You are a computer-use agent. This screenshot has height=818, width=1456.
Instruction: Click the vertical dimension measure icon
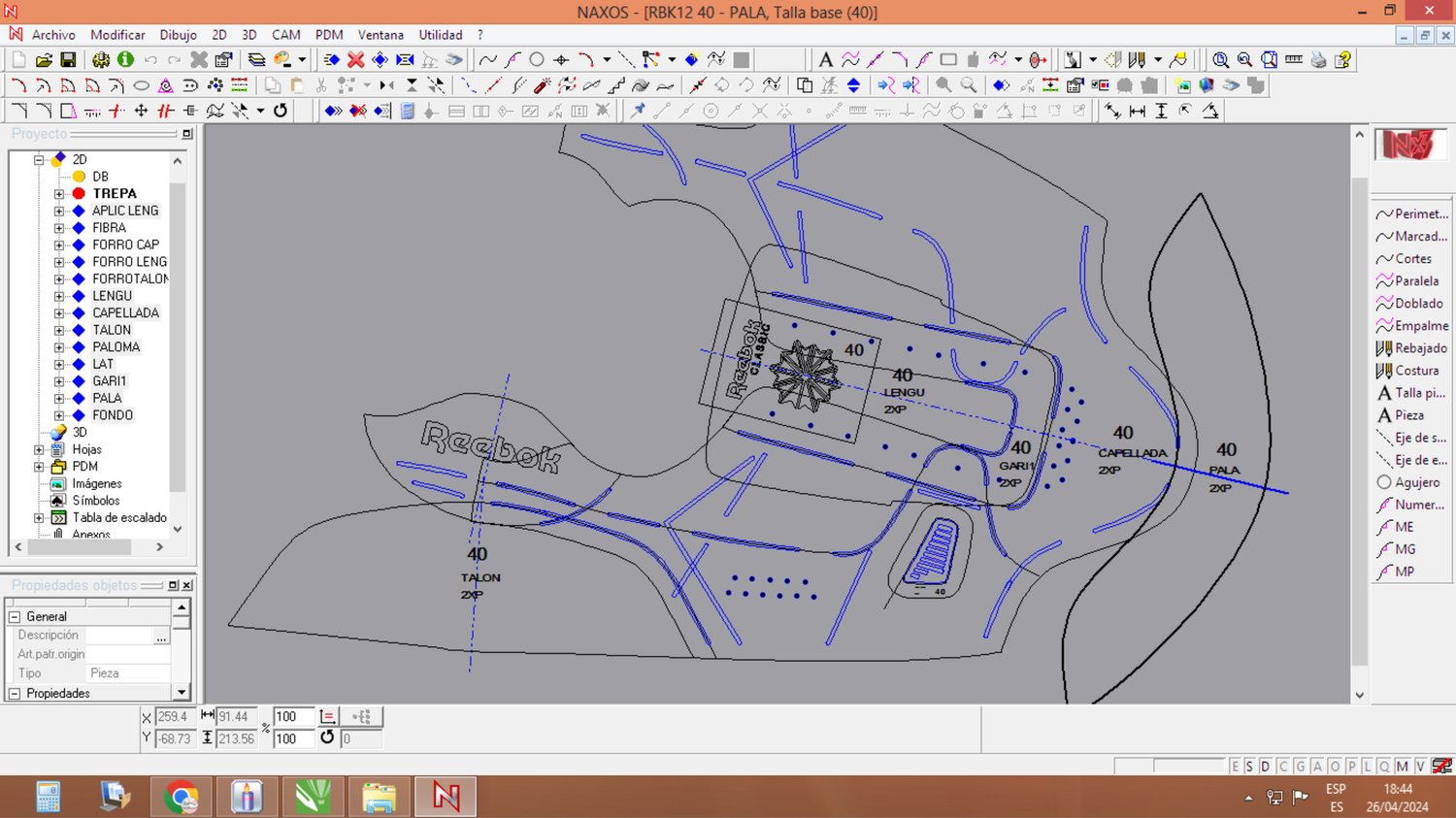pos(1162,111)
